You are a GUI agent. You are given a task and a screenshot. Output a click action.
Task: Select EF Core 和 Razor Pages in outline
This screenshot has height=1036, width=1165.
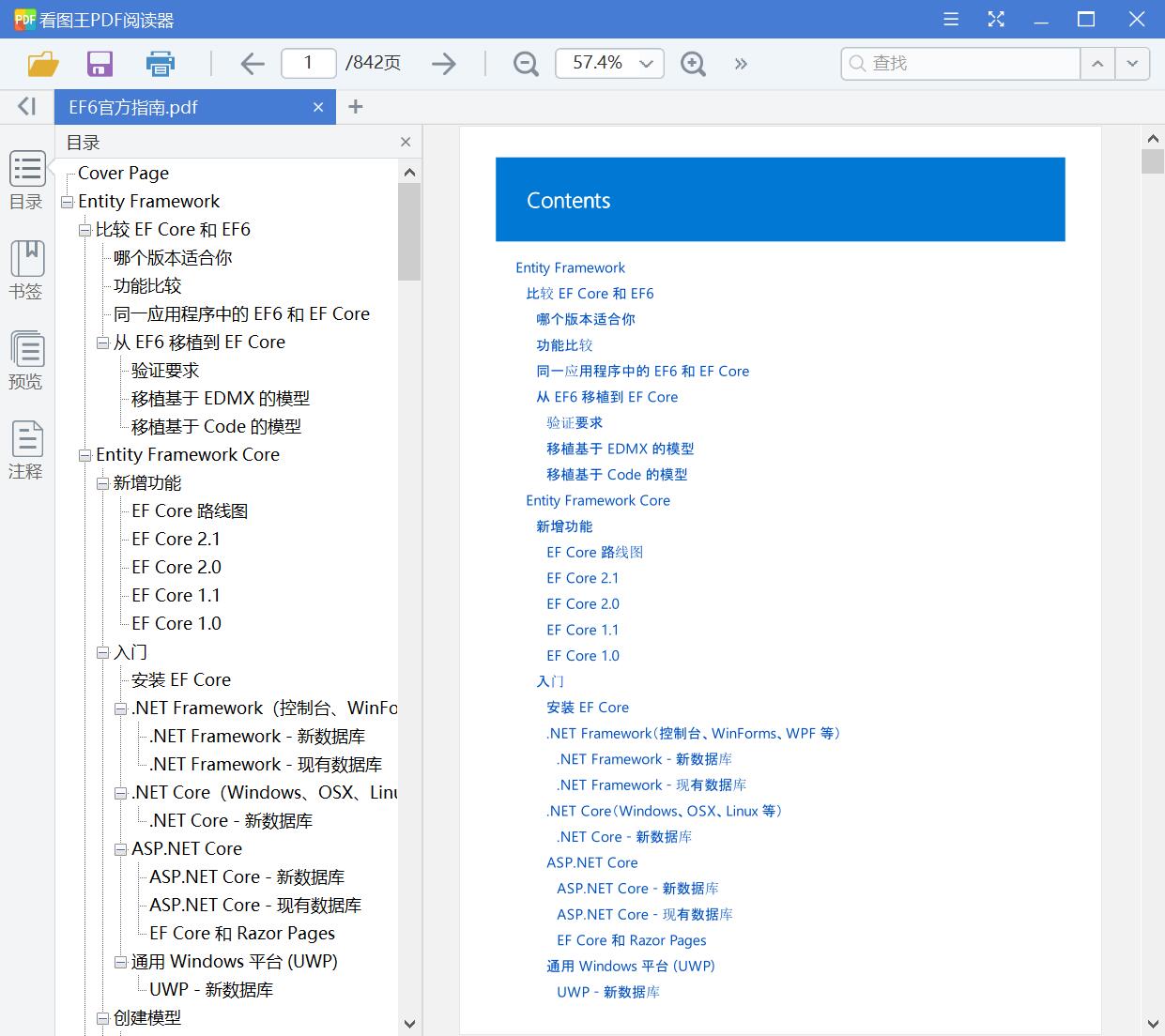pos(242,933)
